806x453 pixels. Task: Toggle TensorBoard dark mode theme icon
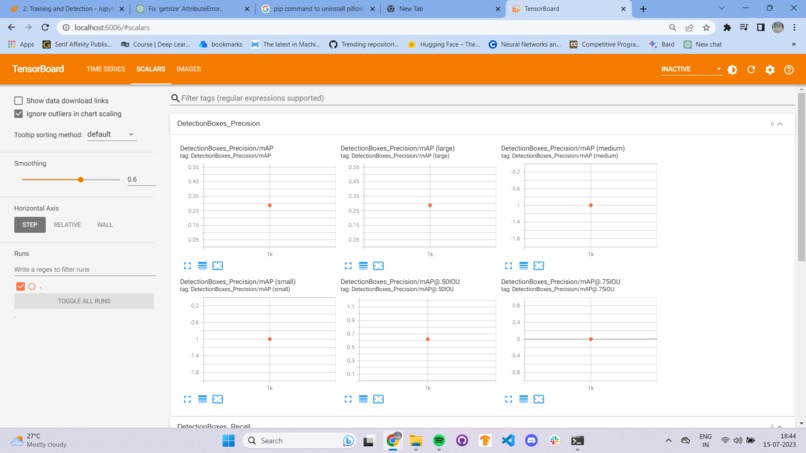732,69
